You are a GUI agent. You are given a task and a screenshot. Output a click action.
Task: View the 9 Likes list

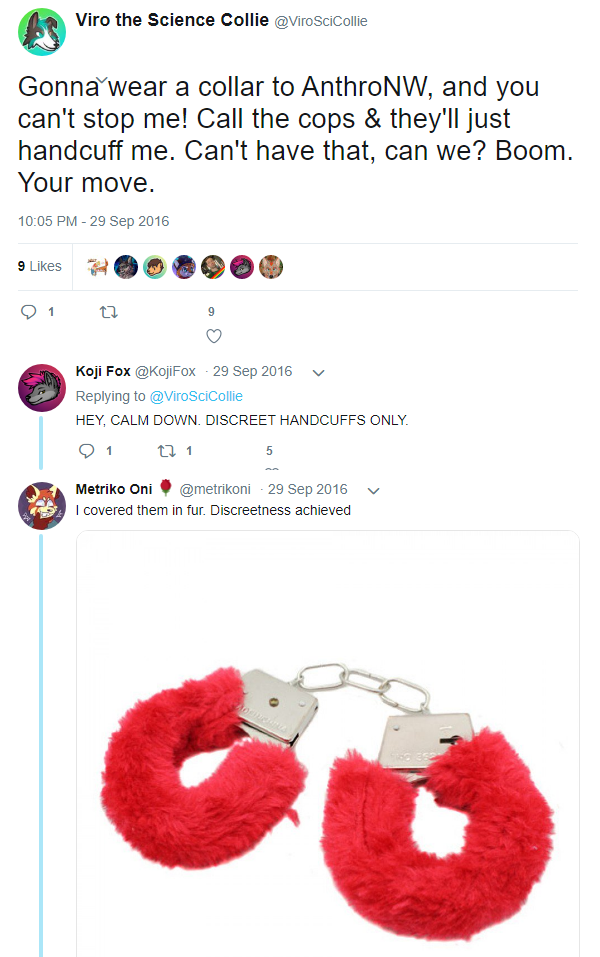coord(40,266)
